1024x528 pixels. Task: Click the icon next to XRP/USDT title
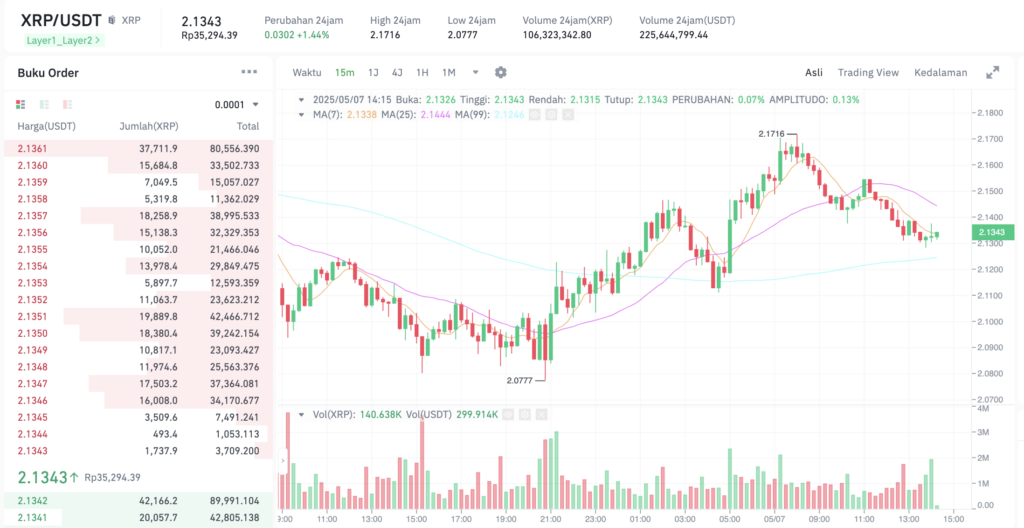[112, 20]
